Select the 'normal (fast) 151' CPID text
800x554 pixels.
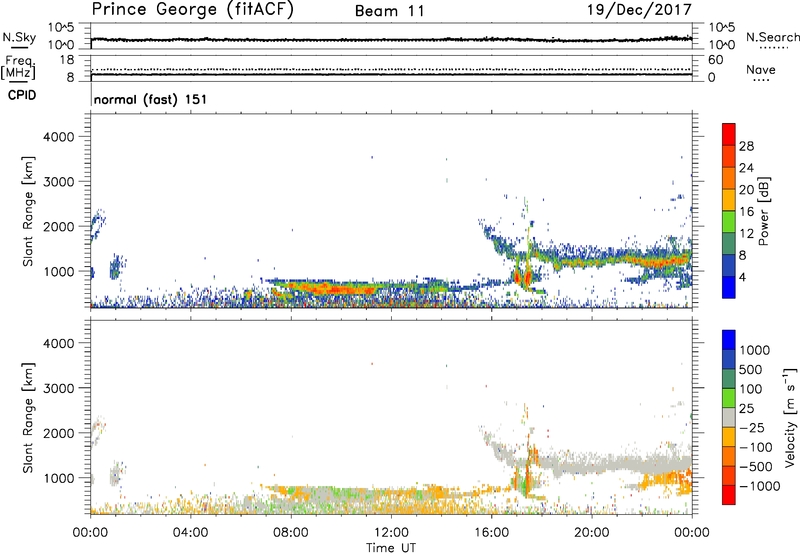151,99
